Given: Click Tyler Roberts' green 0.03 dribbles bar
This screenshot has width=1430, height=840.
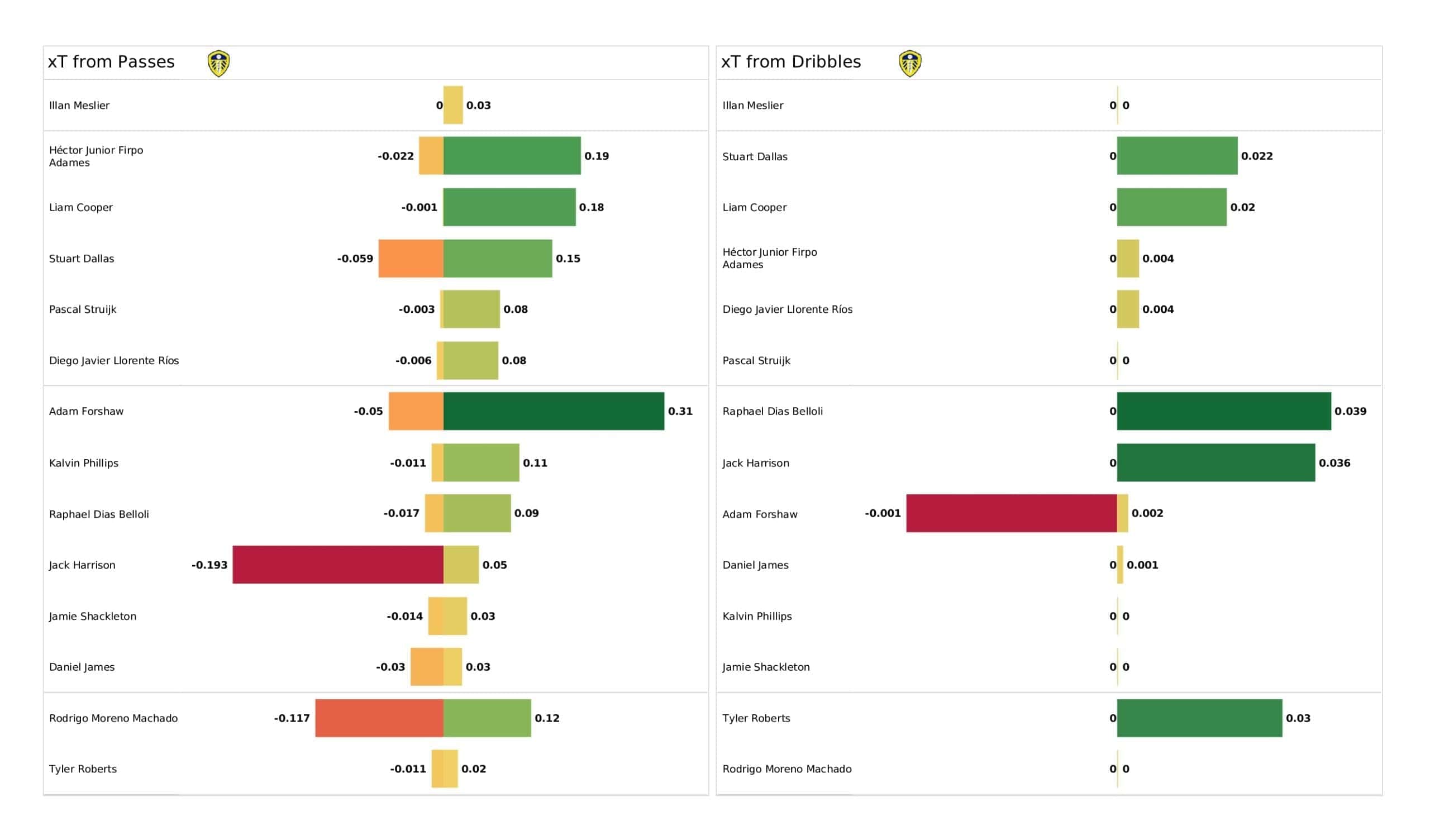Looking at the screenshot, I should click(1200, 718).
